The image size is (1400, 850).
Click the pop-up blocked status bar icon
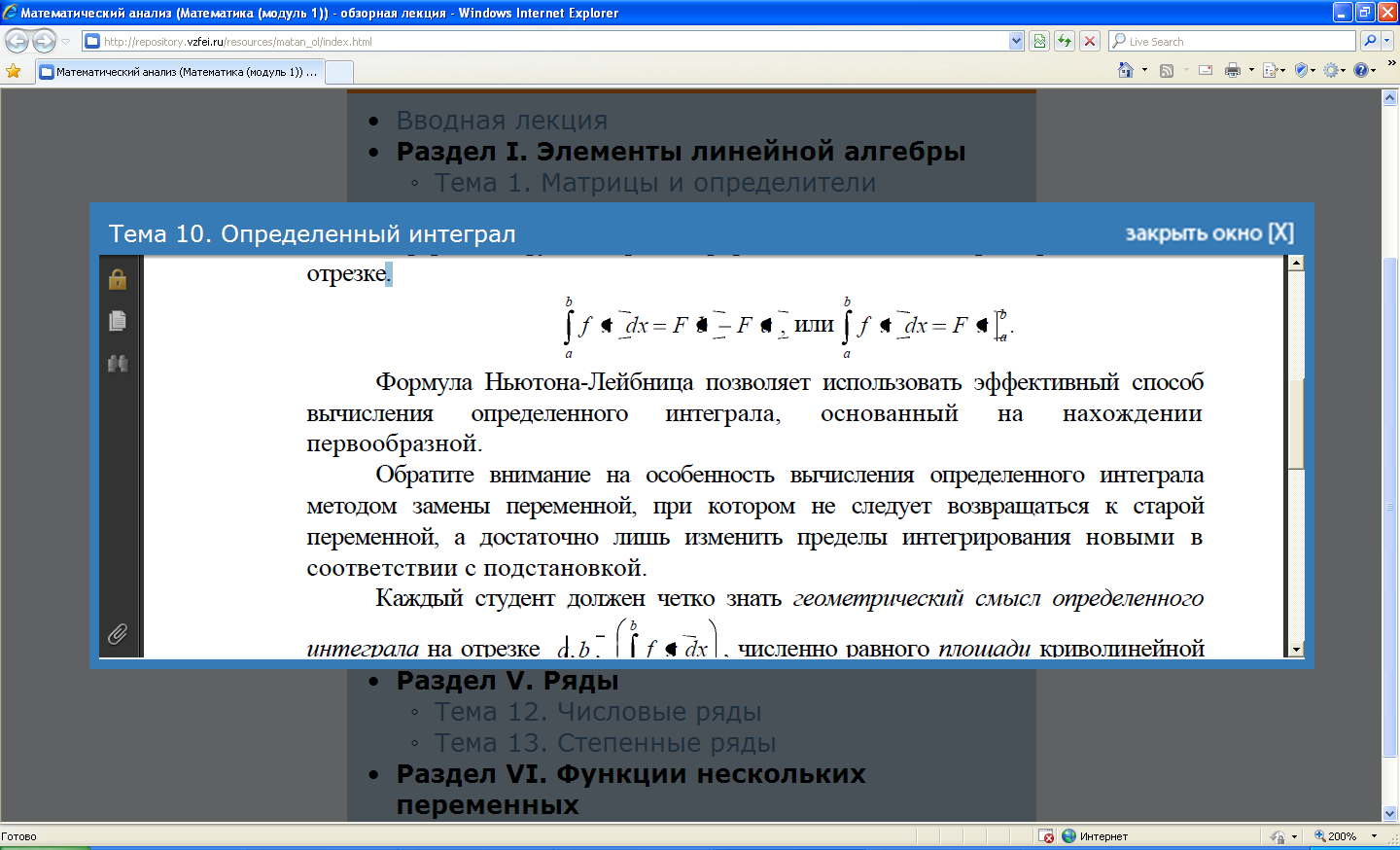[x=1046, y=836]
